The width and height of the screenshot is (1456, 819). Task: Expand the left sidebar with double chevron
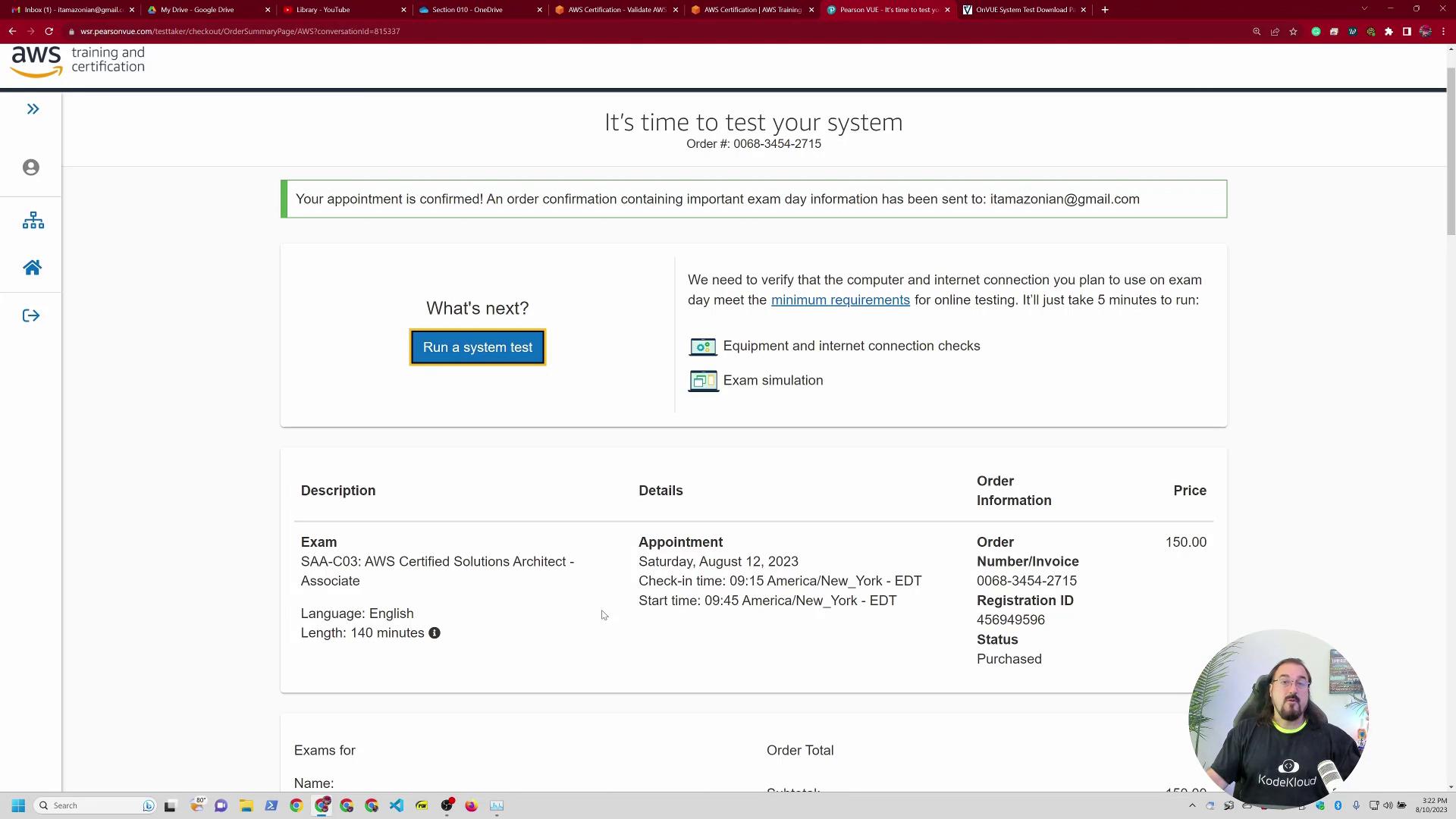(x=33, y=109)
